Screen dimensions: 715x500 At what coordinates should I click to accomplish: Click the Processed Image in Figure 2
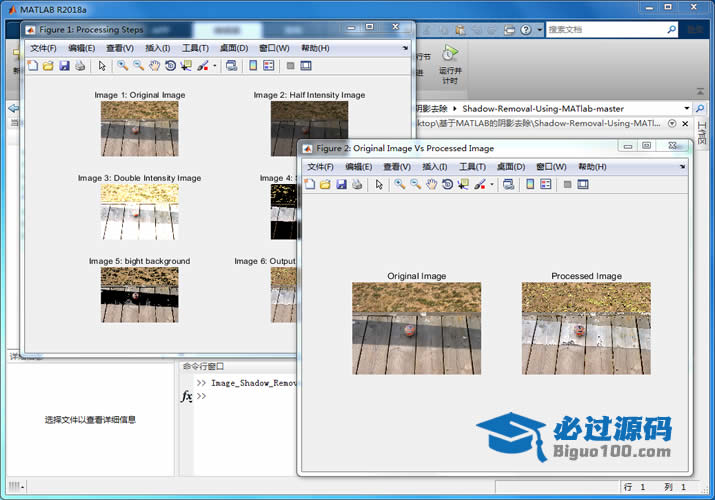[x=586, y=328]
